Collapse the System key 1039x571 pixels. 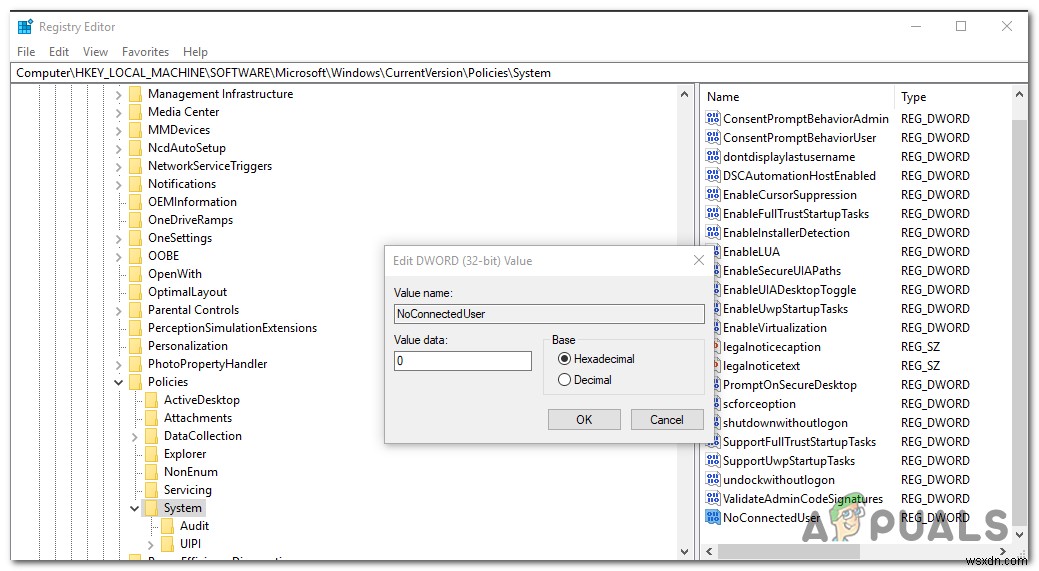tap(135, 508)
